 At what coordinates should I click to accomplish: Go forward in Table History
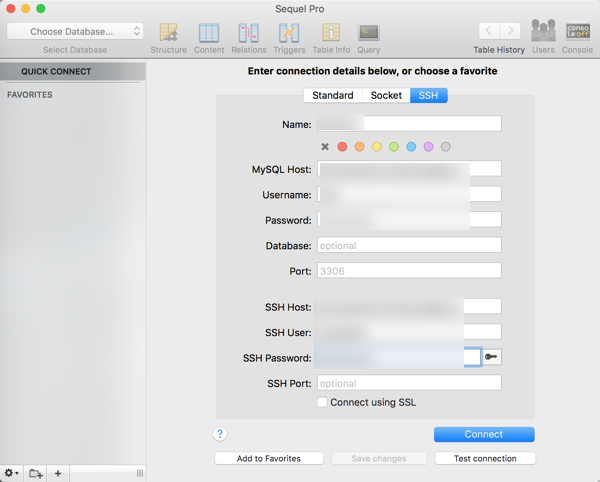(510, 31)
